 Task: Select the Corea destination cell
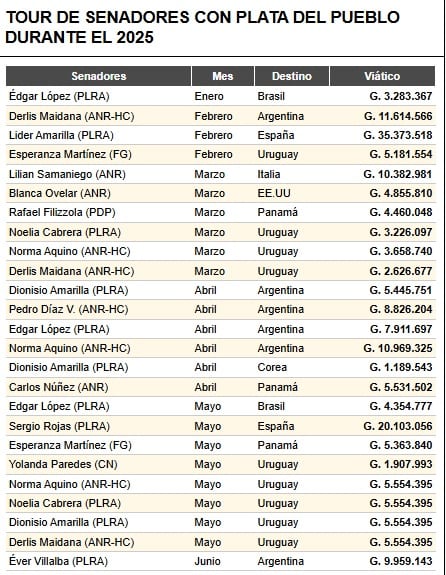(272, 367)
